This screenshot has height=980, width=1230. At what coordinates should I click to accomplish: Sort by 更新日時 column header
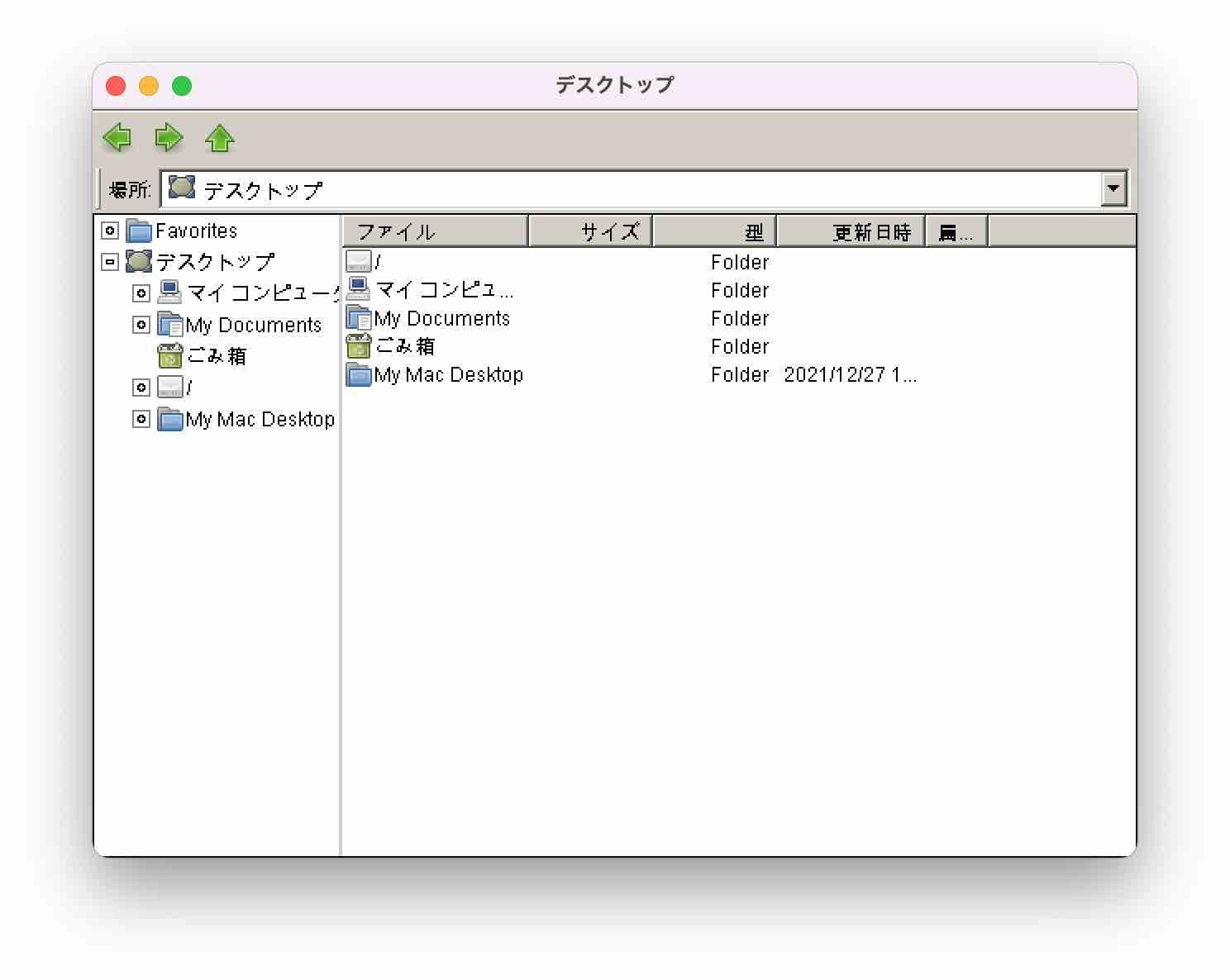(851, 232)
